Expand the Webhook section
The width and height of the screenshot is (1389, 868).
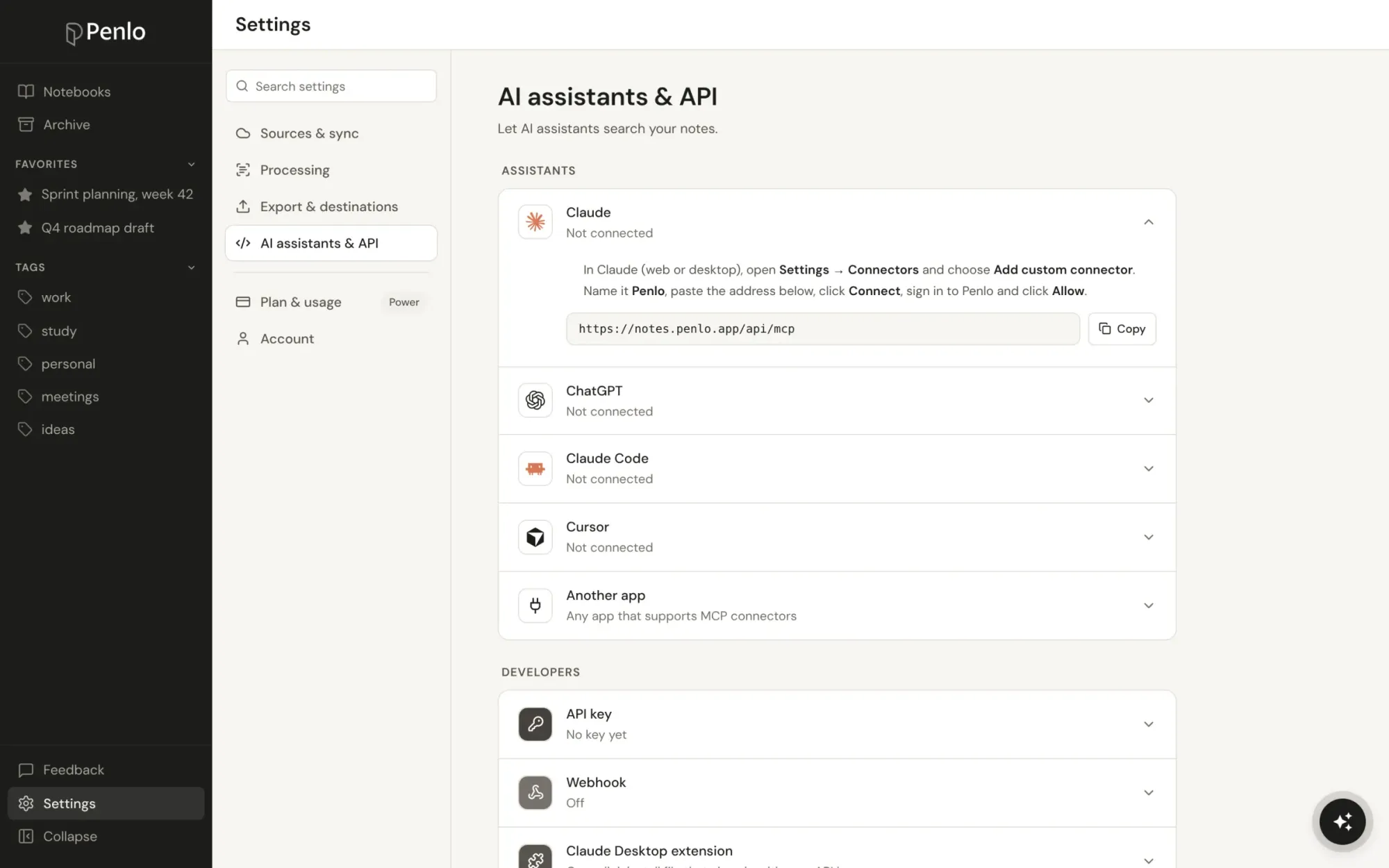tap(1148, 792)
